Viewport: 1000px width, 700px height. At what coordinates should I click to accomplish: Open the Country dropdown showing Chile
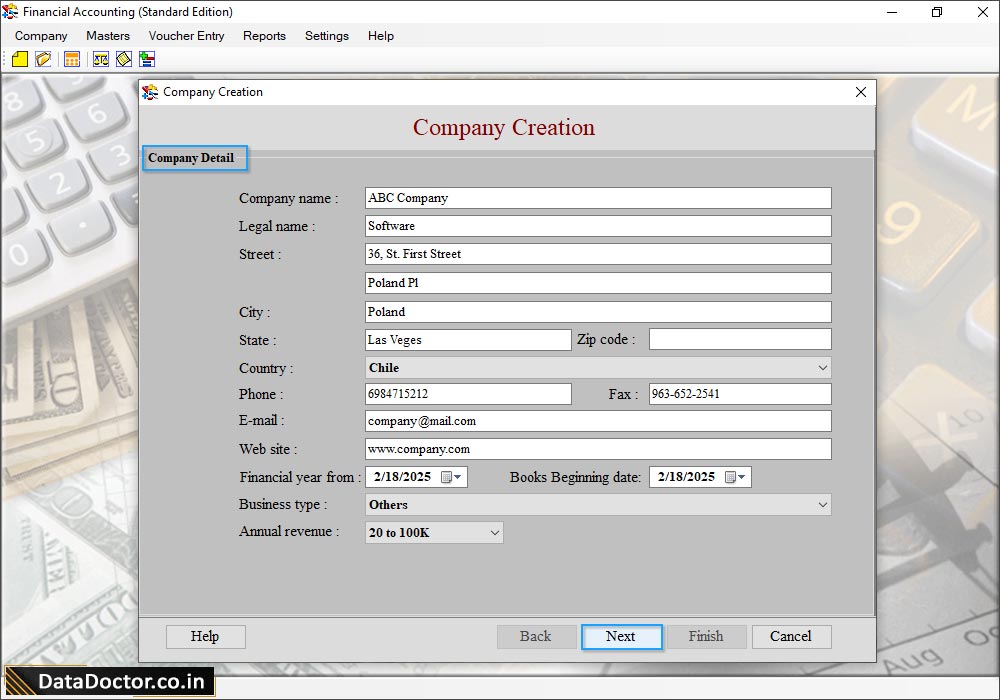(822, 367)
